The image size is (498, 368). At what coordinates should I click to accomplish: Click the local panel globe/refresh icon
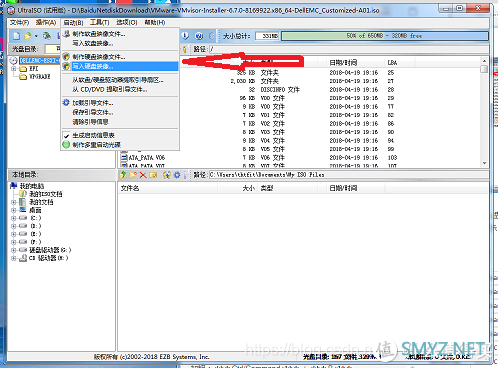coord(167,175)
